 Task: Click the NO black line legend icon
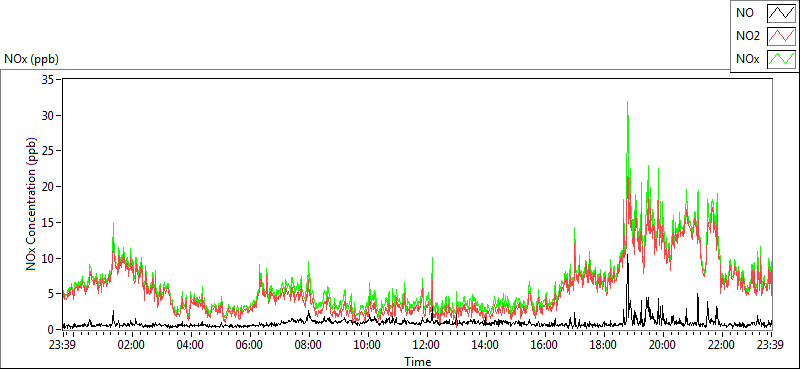click(x=781, y=13)
